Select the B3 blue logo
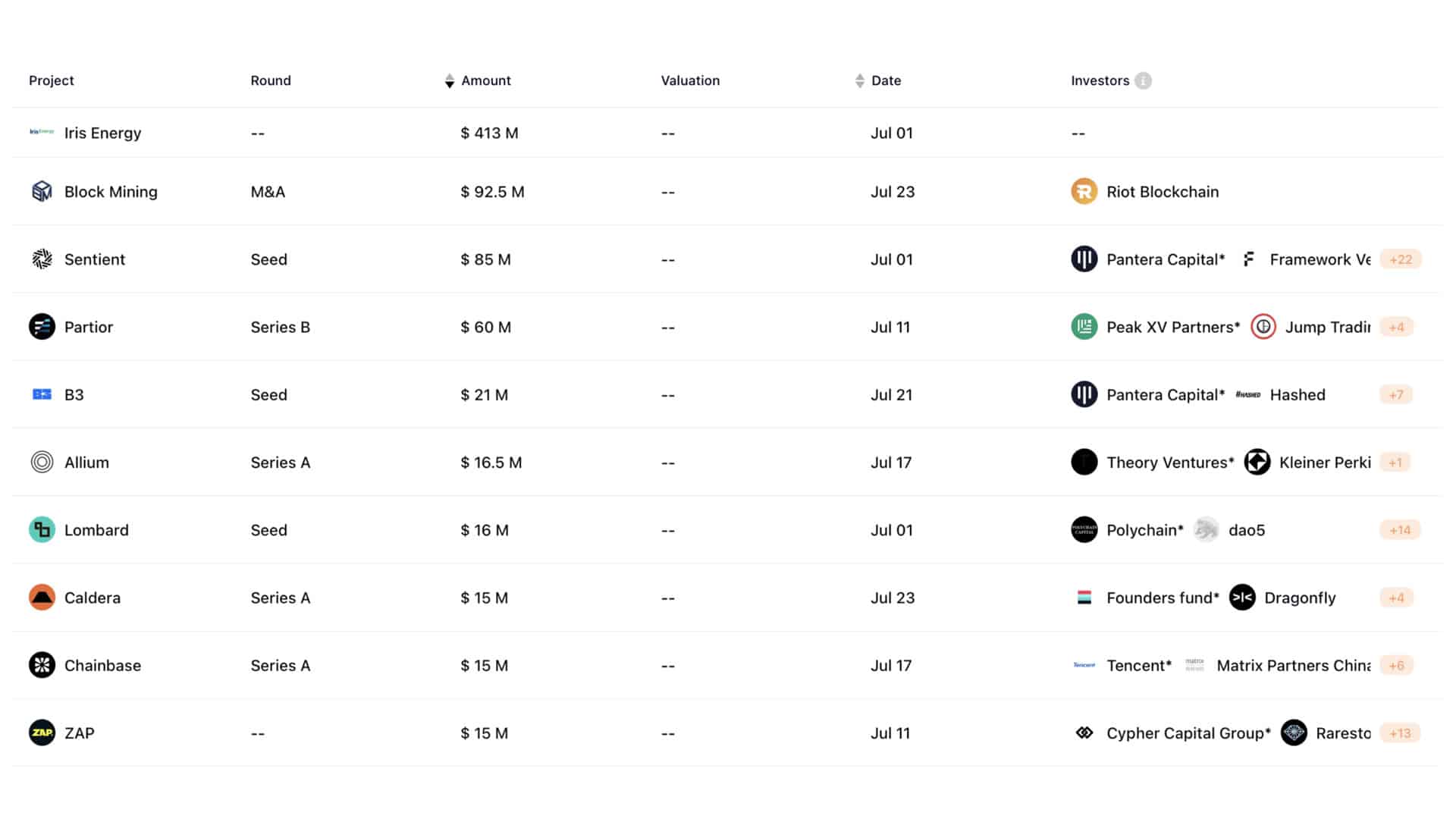1456x819 pixels. pyautogui.click(x=42, y=394)
